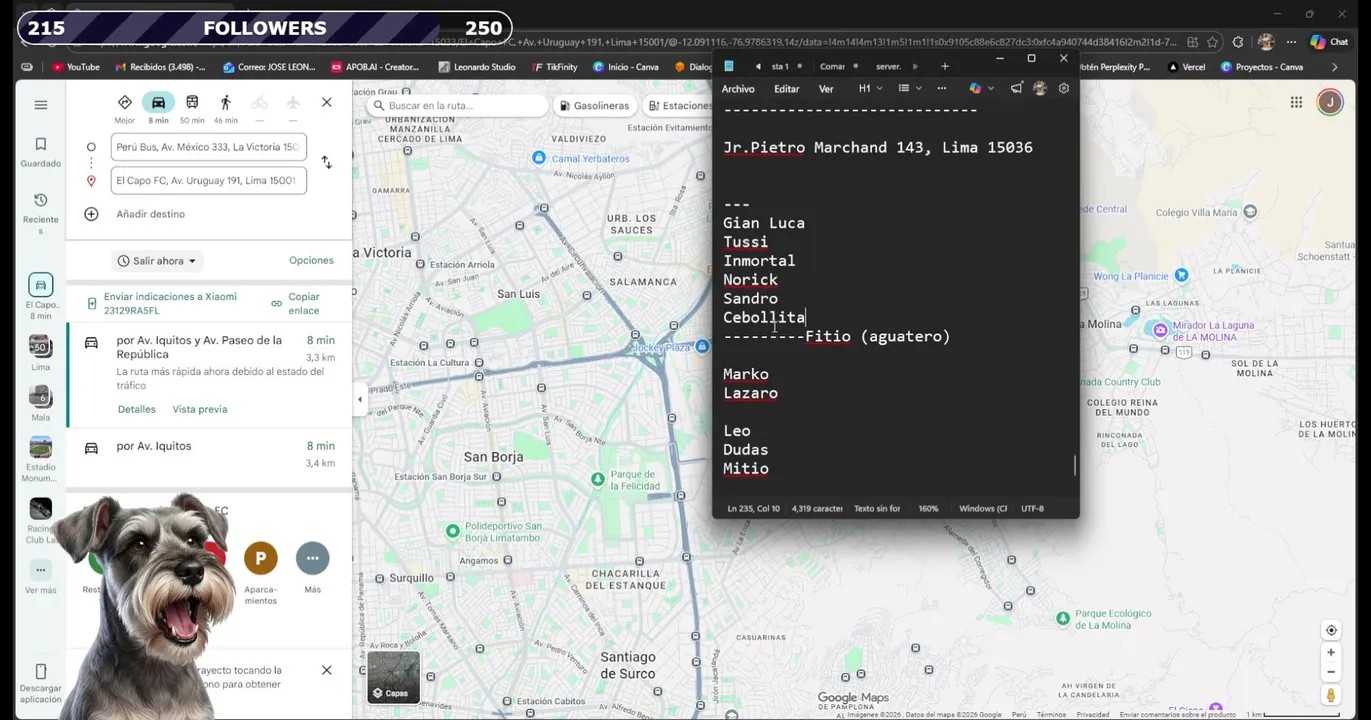Open the Estadio Monumental recent thumbnail

point(41,460)
